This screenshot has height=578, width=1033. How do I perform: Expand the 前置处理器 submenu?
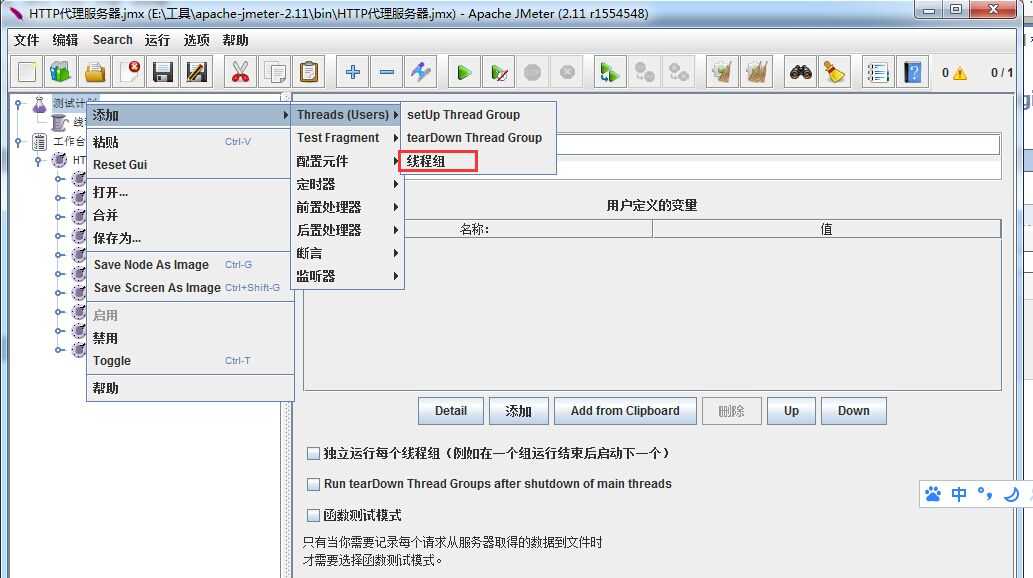click(347, 207)
